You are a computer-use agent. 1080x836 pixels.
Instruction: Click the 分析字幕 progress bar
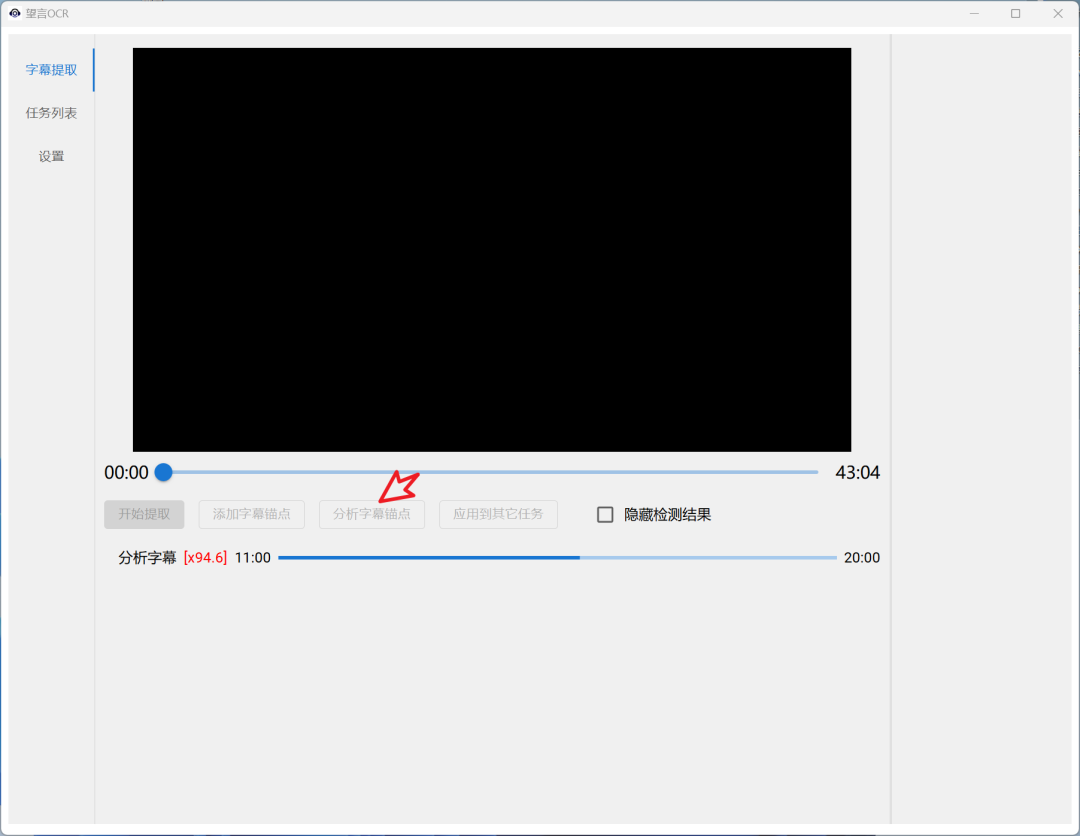click(557, 558)
